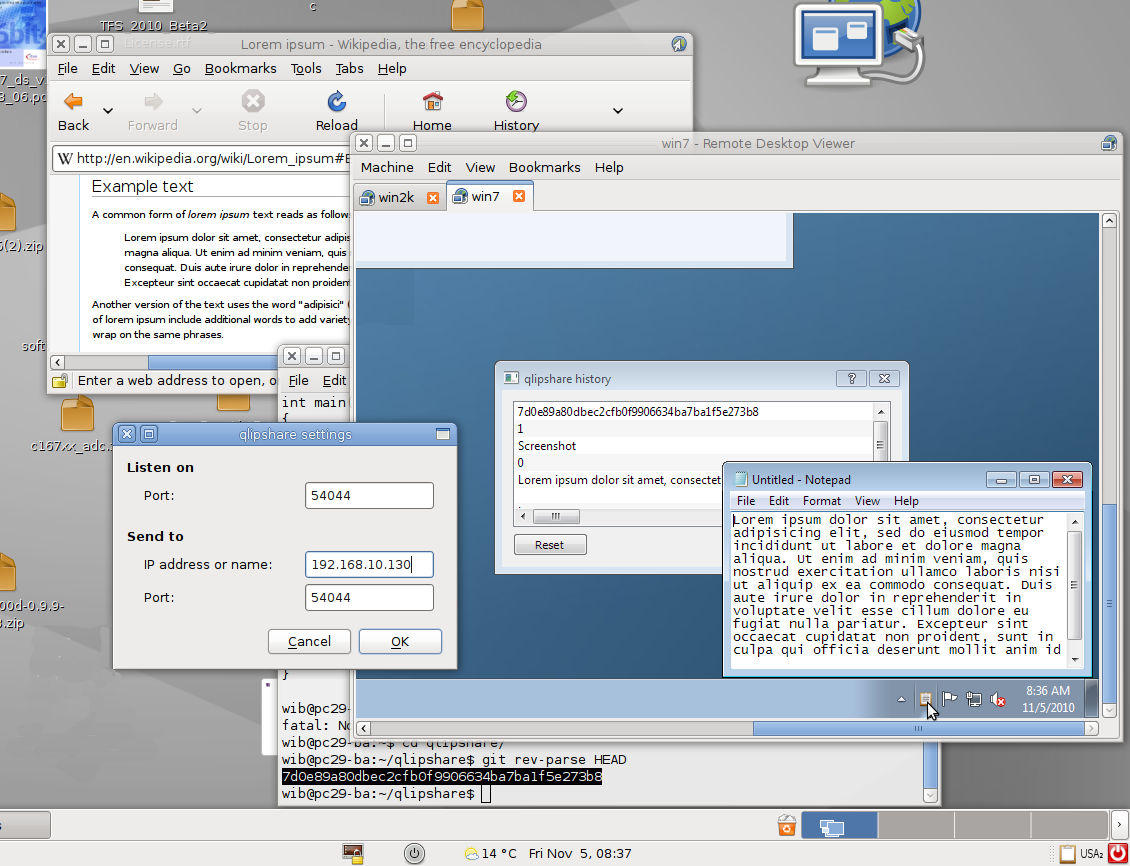This screenshot has height=866, width=1130.
Task: Click Cancel in qlipshare settings
Action: tap(309, 641)
